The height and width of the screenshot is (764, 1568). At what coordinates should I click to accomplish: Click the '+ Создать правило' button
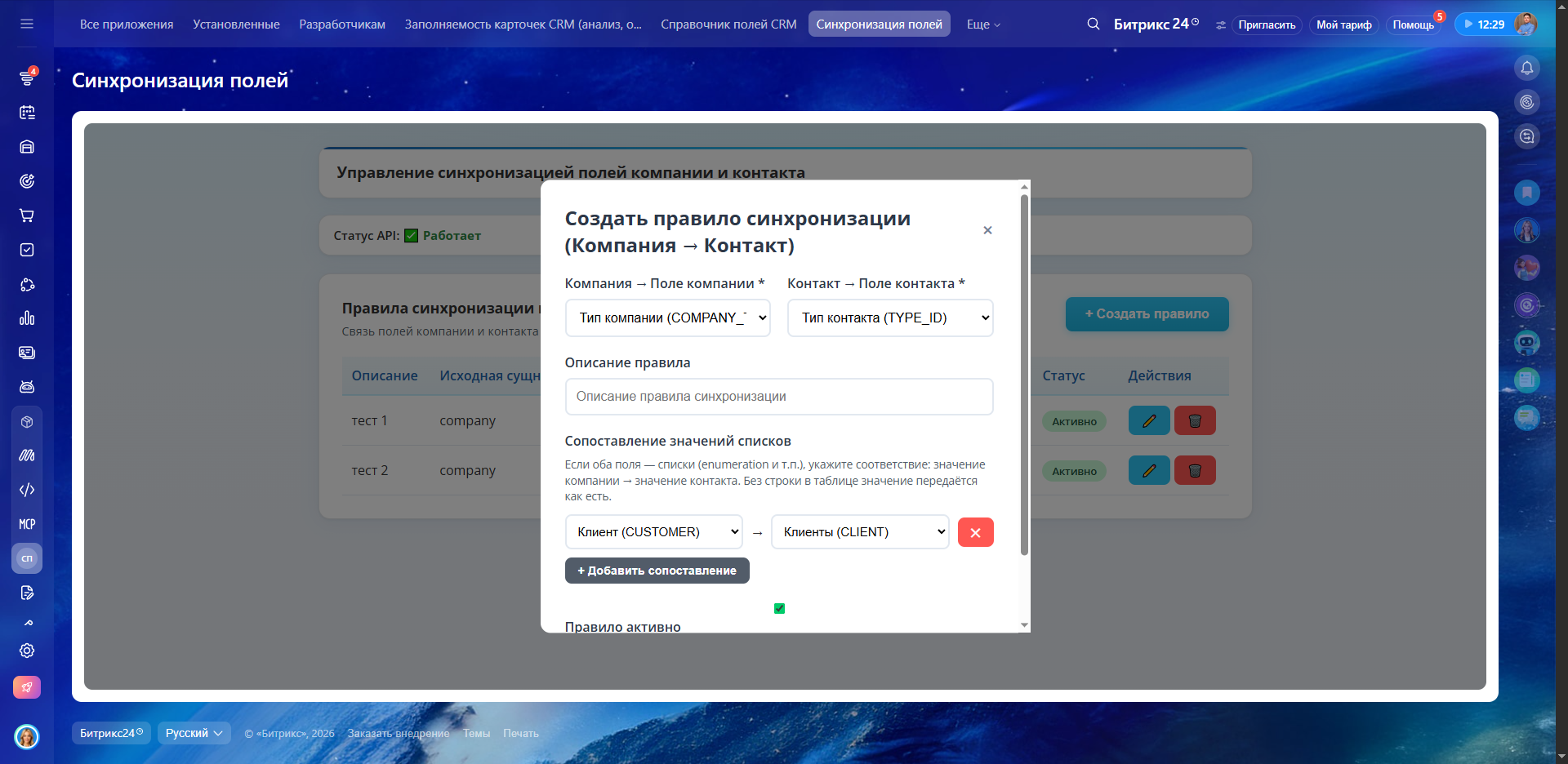tap(1147, 314)
